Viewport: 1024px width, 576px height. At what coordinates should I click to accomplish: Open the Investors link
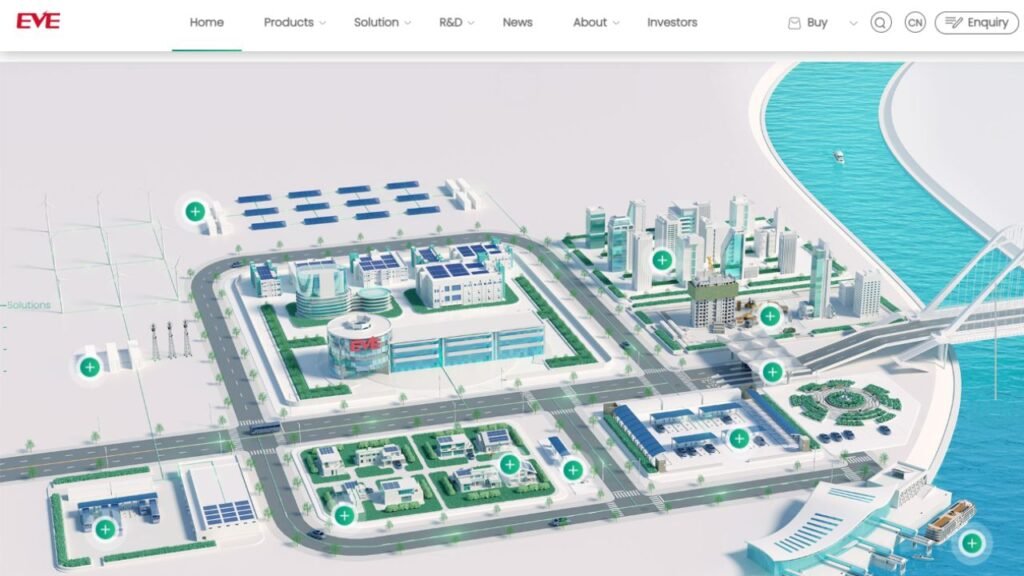(672, 23)
